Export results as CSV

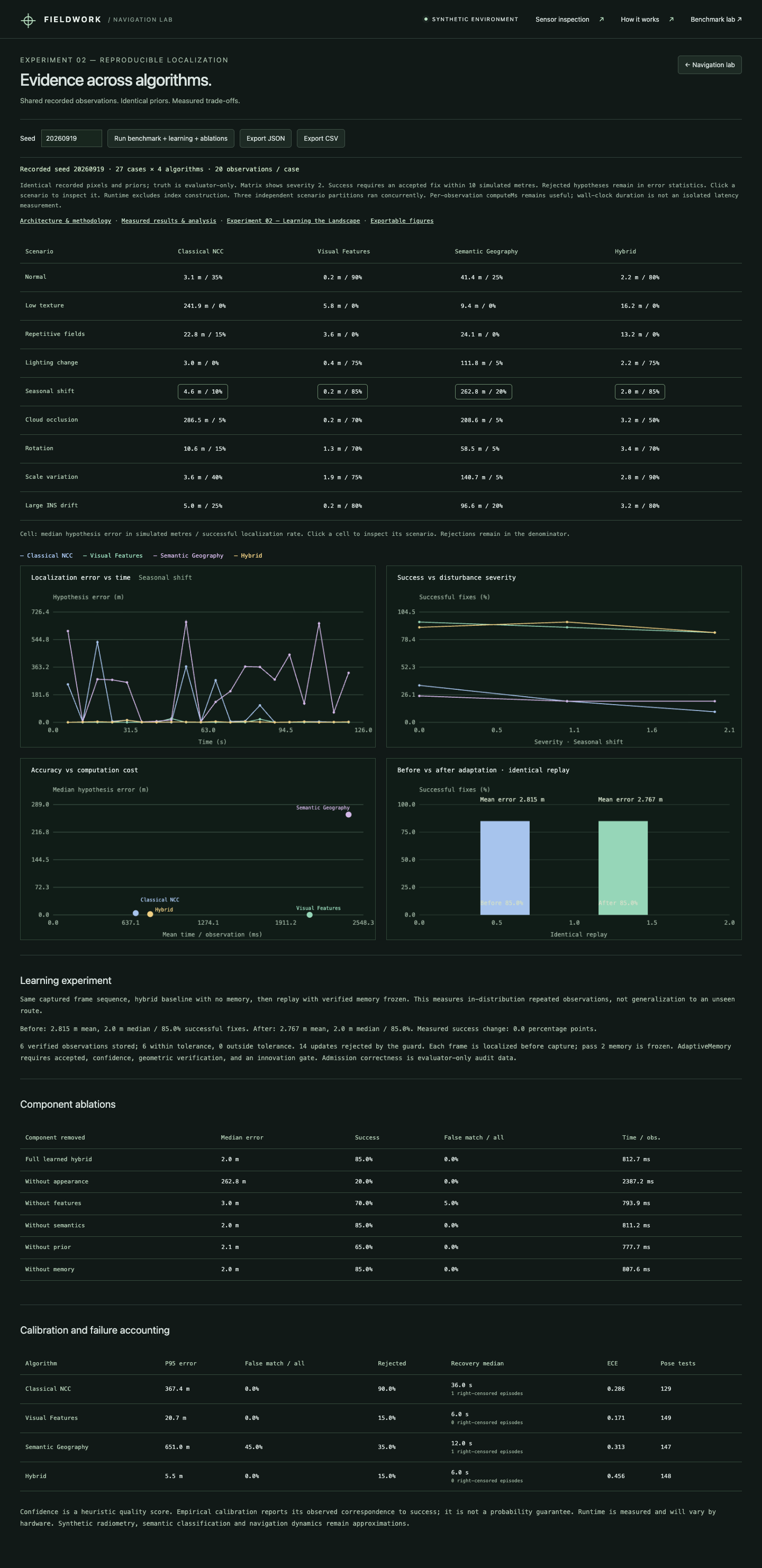click(321, 138)
